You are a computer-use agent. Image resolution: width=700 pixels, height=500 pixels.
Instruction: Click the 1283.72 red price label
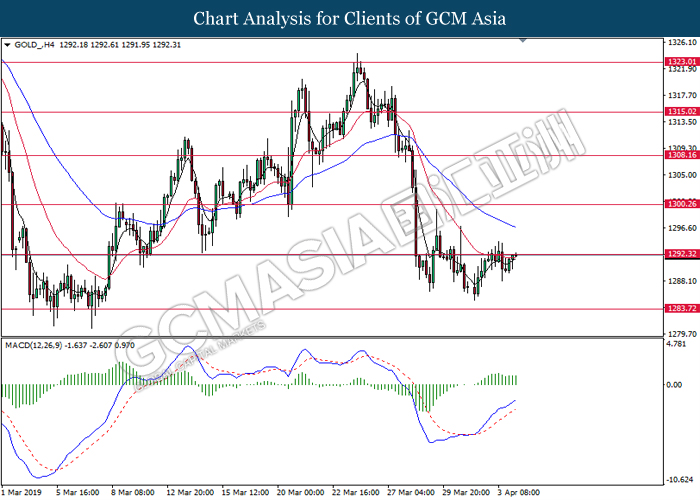tap(681, 308)
